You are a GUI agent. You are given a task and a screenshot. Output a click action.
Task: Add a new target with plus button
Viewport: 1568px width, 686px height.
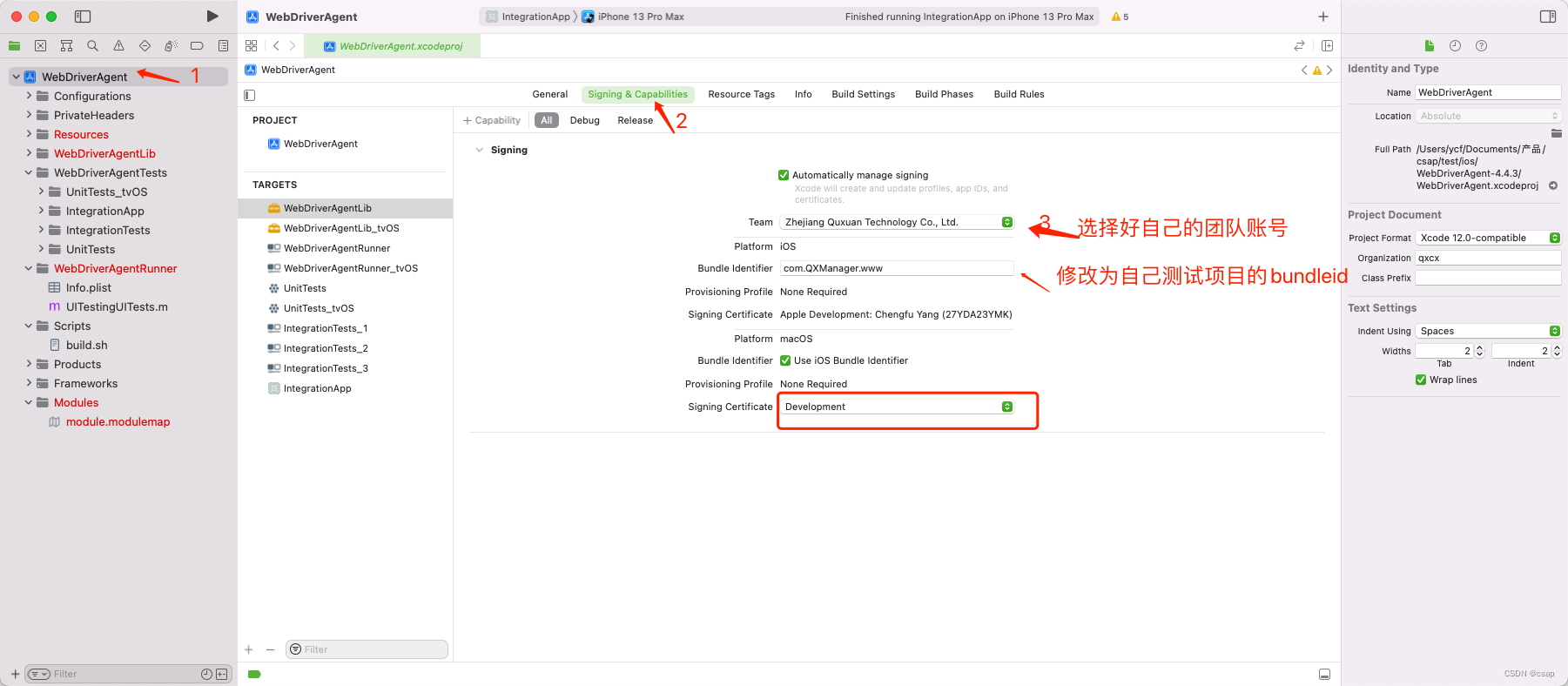pos(249,649)
